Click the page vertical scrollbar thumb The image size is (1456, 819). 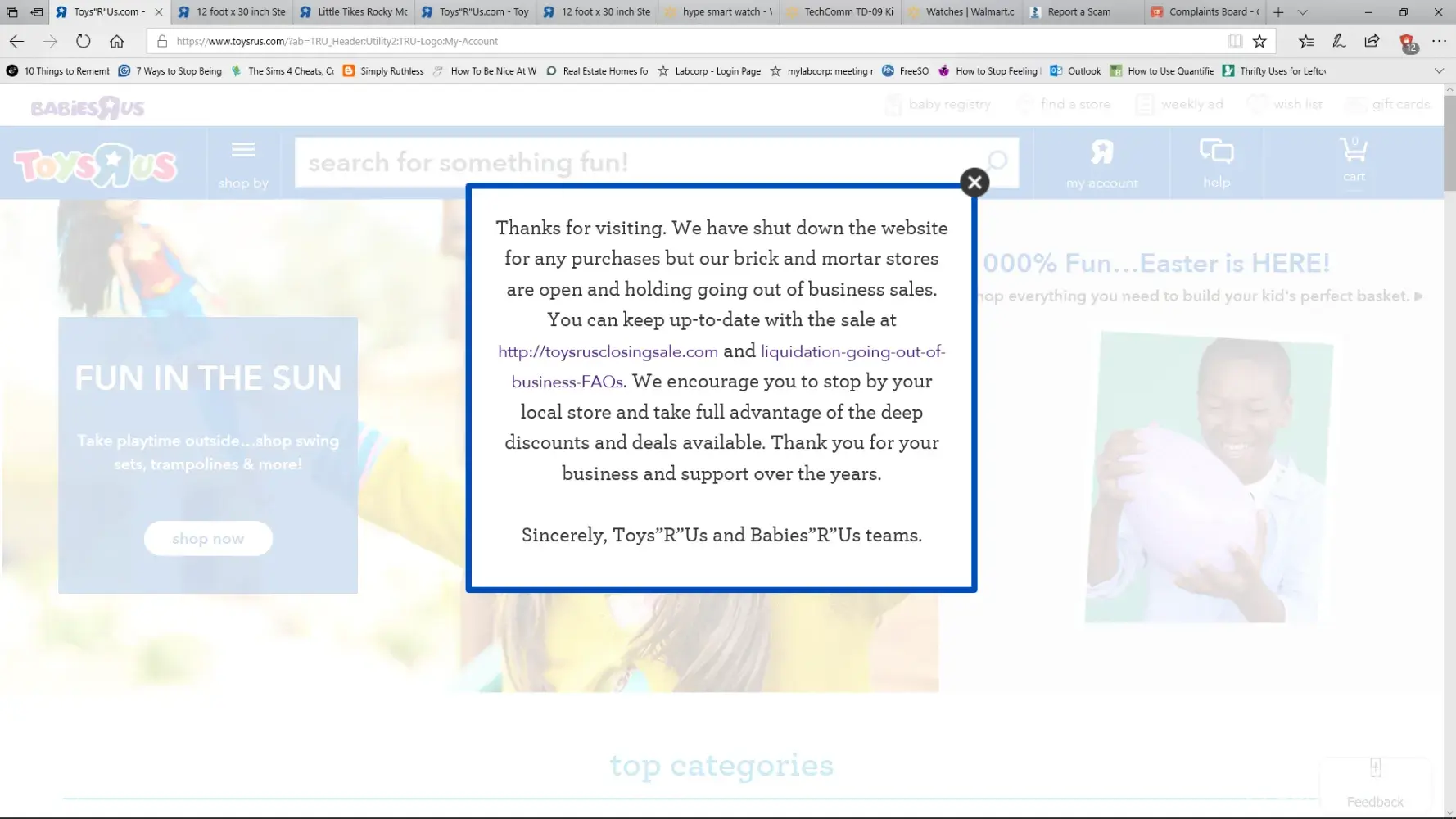pyautogui.click(x=1449, y=143)
